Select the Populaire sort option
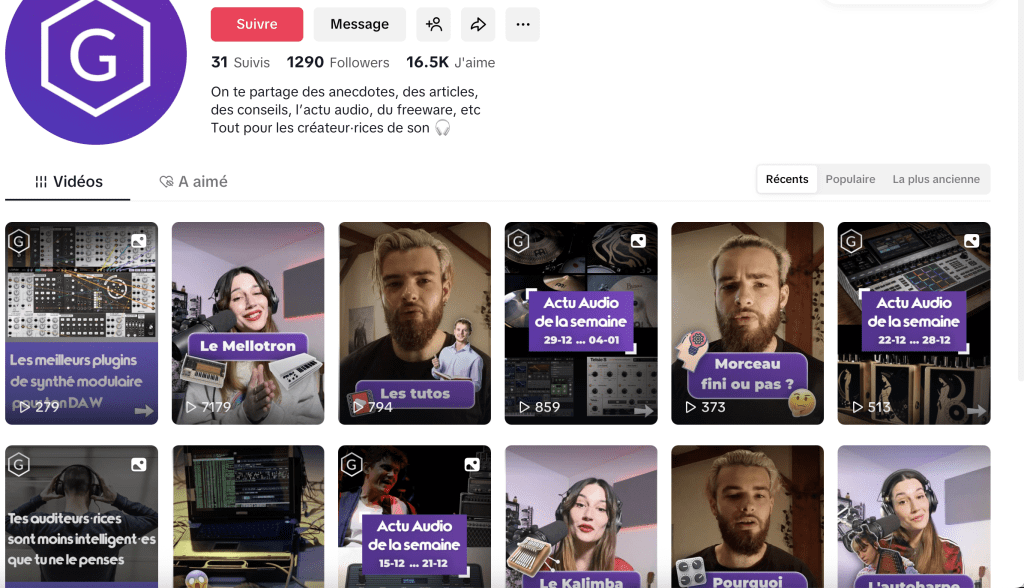The width and height of the screenshot is (1024, 588). click(850, 179)
